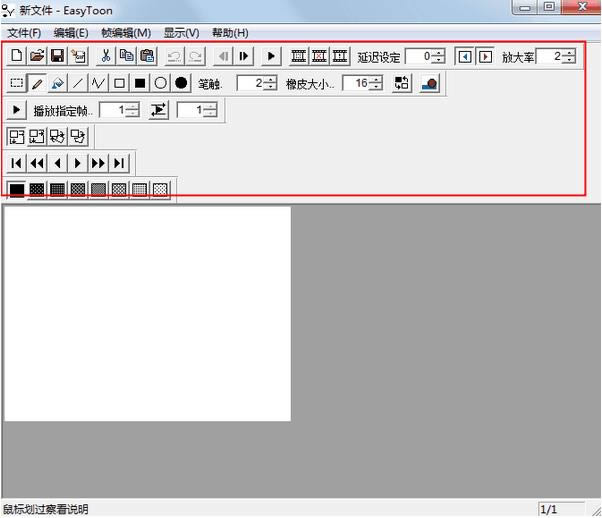
Task: Rewind with the double-left arrow
Action: pos(37,164)
